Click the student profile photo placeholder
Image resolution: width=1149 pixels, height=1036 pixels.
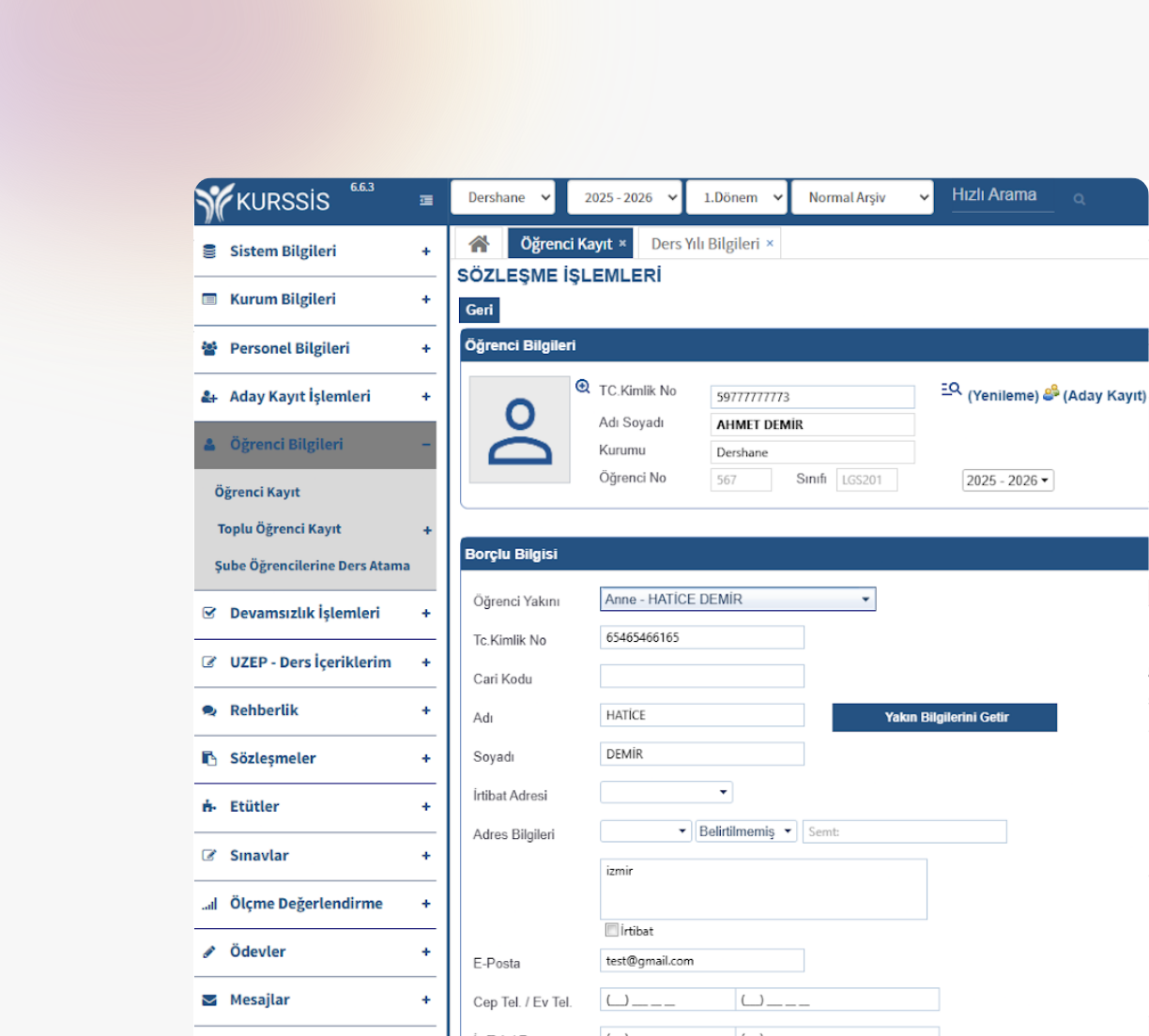[519, 430]
